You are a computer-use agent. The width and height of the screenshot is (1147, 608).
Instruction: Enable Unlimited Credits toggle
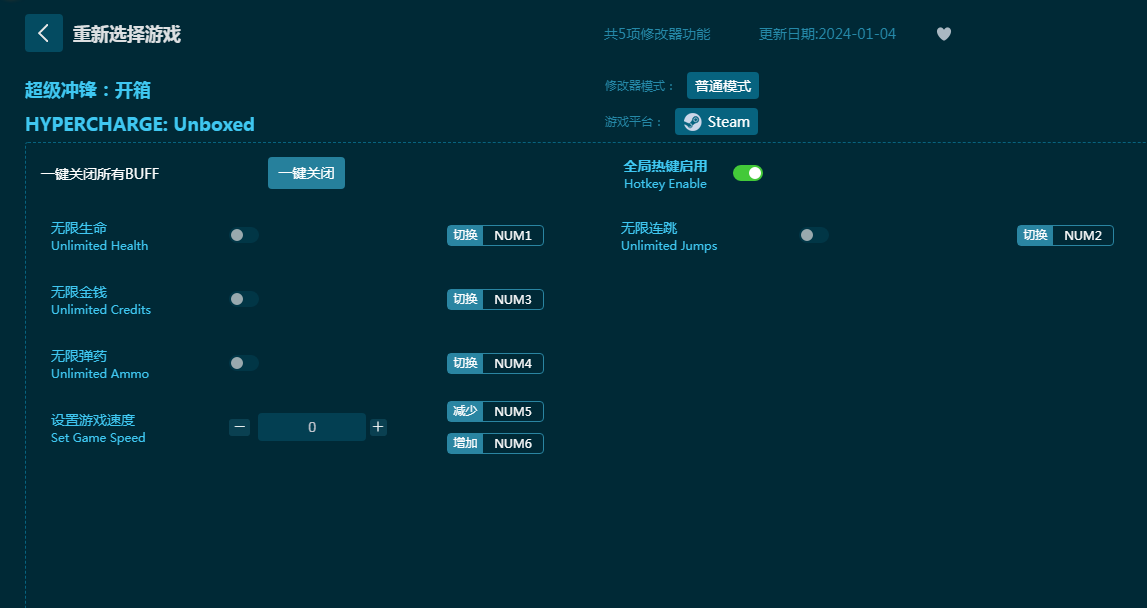[x=244, y=299]
